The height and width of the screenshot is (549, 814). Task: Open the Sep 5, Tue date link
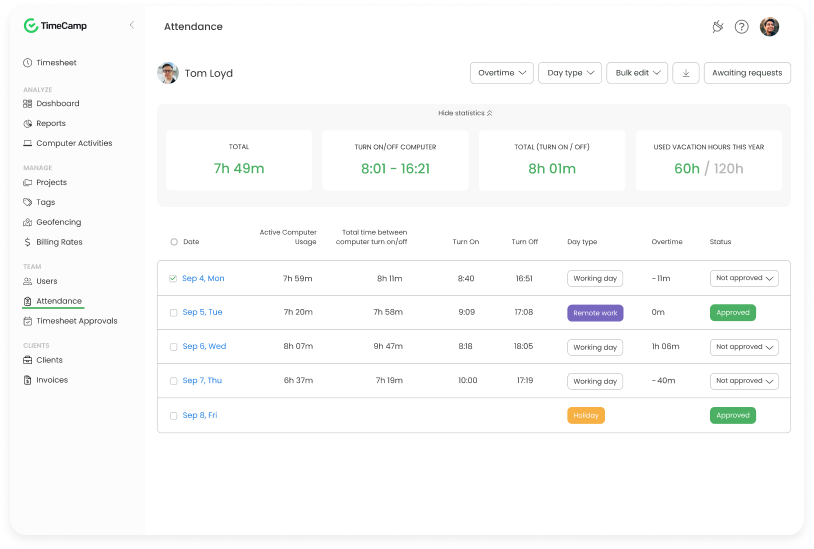(202, 312)
